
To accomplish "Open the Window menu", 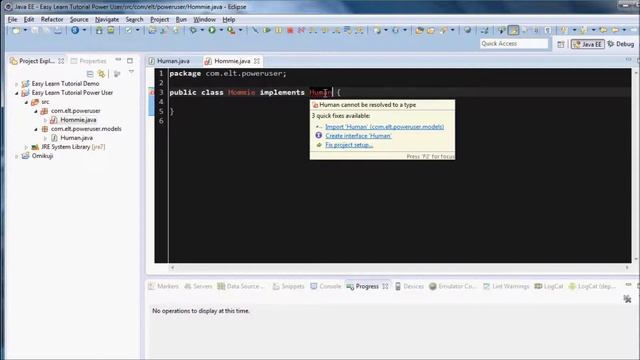I will [204, 19].
